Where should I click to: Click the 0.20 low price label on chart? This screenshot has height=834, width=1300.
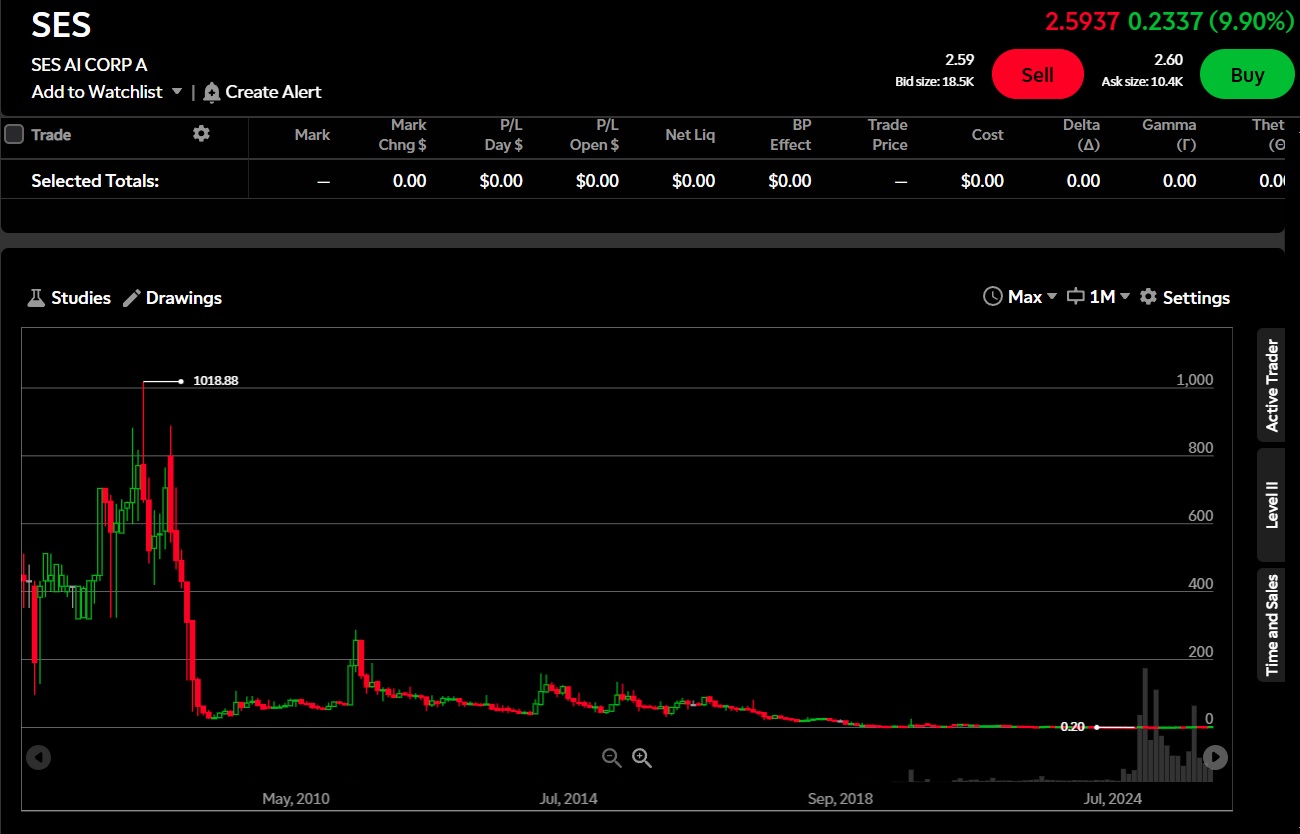[1072, 727]
